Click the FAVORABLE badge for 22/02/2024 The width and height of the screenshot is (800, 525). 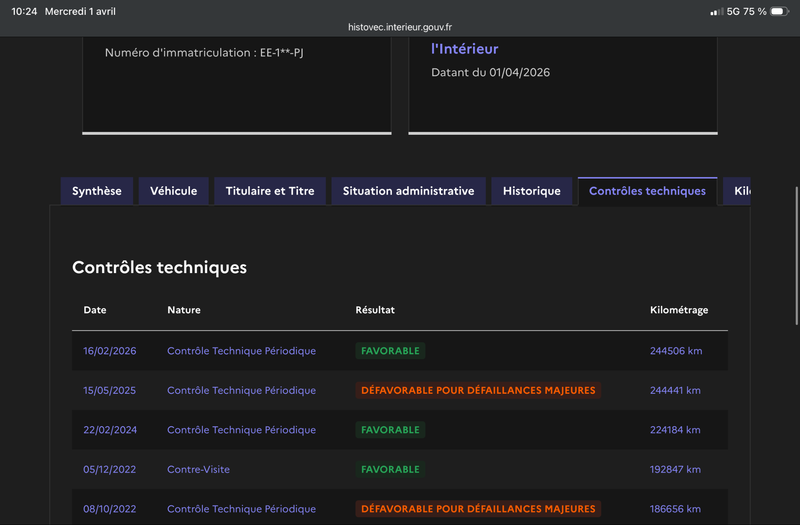tap(390, 430)
